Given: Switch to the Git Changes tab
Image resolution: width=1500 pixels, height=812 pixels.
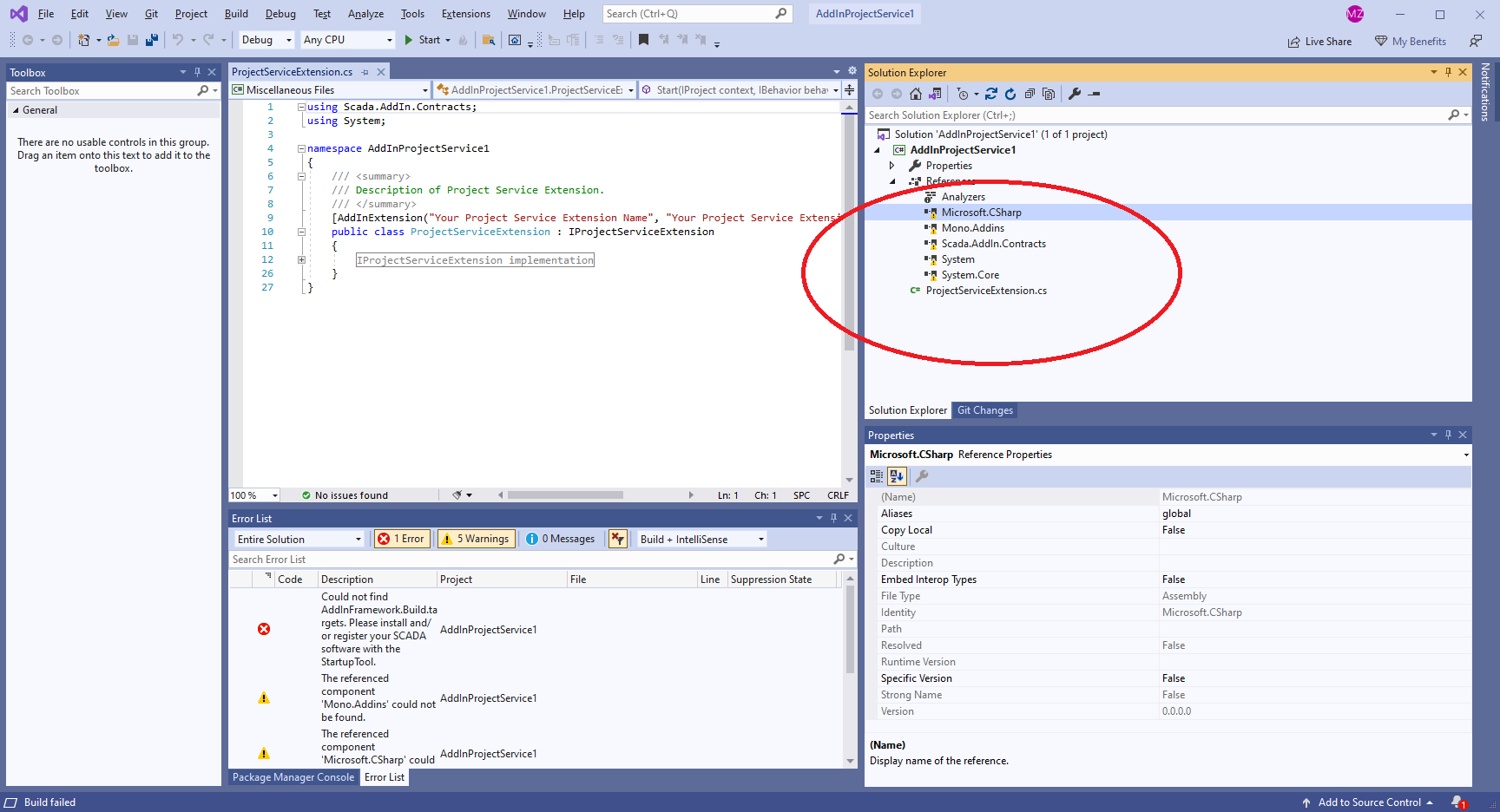Looking at the screenshot, I should (984, 410).
